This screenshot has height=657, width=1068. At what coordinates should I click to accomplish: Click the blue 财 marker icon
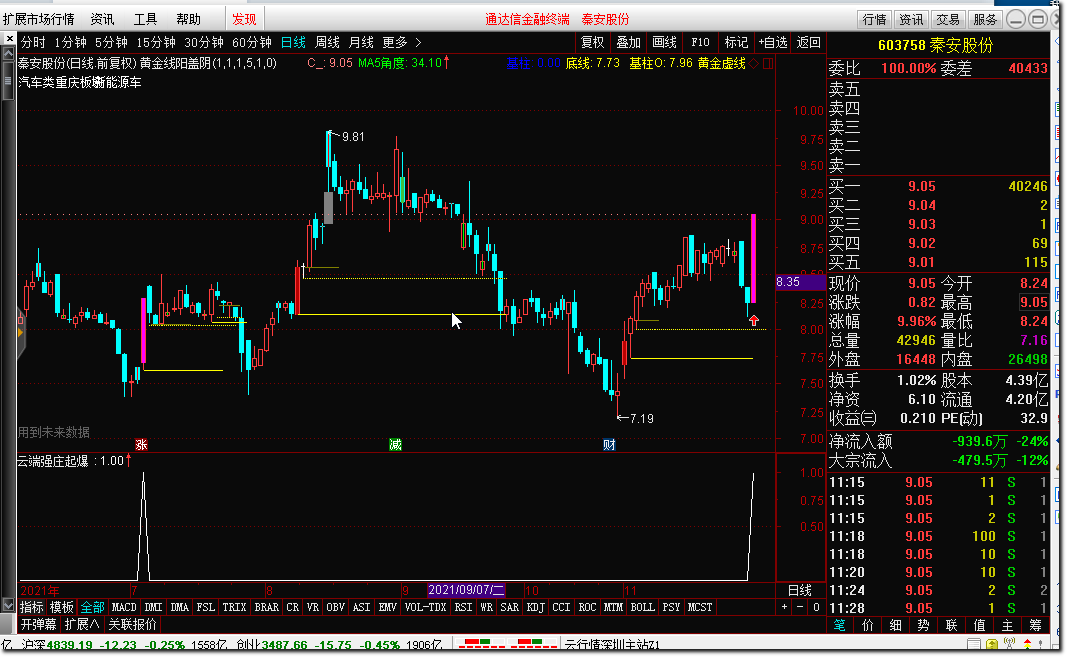pyautogui.click(x=609, y=445)
